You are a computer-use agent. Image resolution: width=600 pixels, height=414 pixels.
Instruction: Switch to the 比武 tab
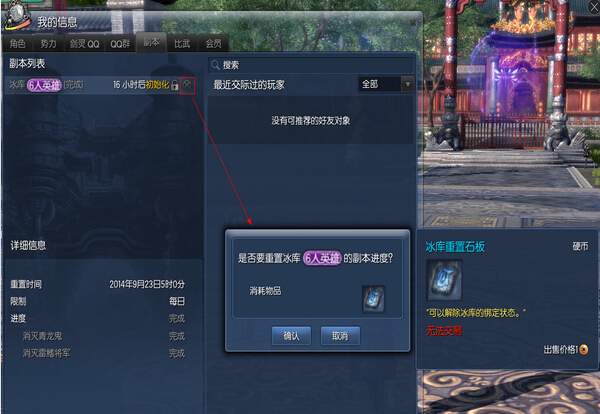point(182,44)
